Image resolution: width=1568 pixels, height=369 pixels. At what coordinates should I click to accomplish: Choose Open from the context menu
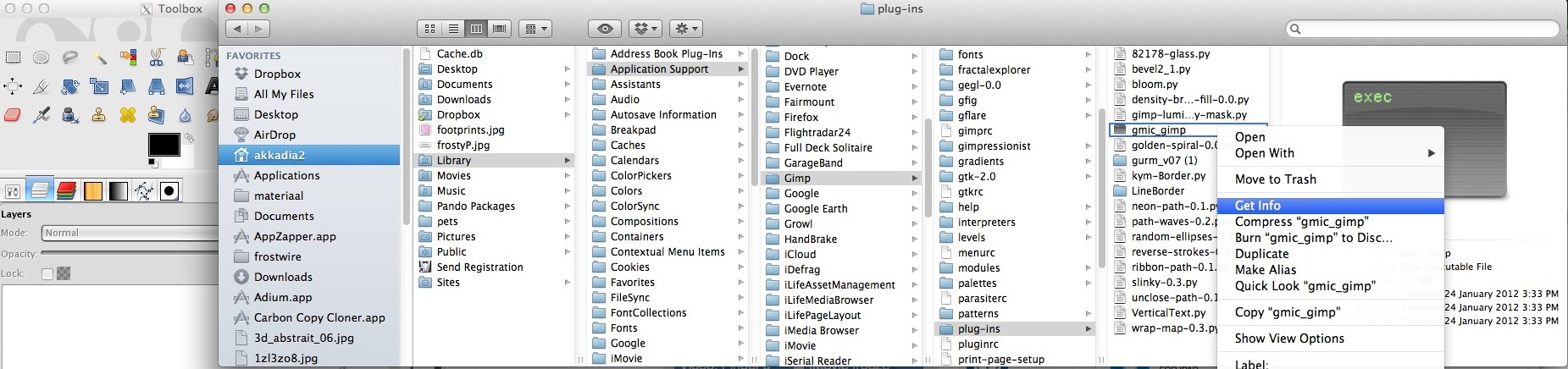pos(1250,137)
